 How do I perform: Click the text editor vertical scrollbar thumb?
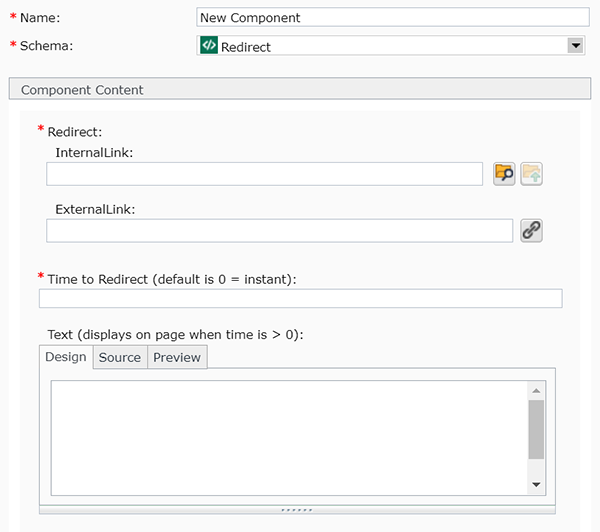(x=537, y=430)
